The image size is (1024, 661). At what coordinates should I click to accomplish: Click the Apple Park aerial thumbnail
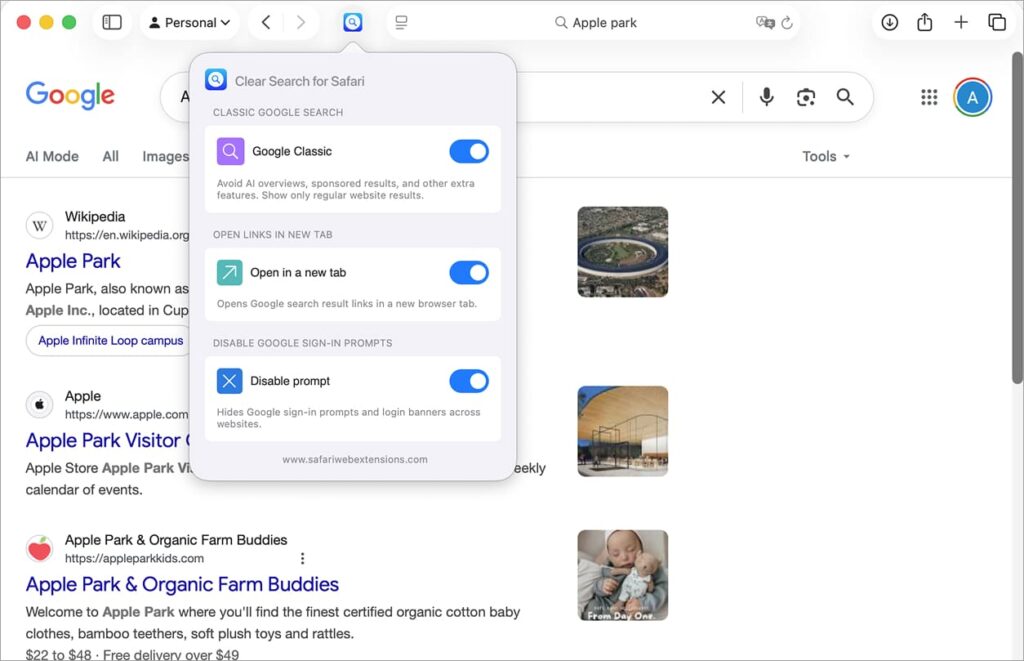[x=622, y=251]
